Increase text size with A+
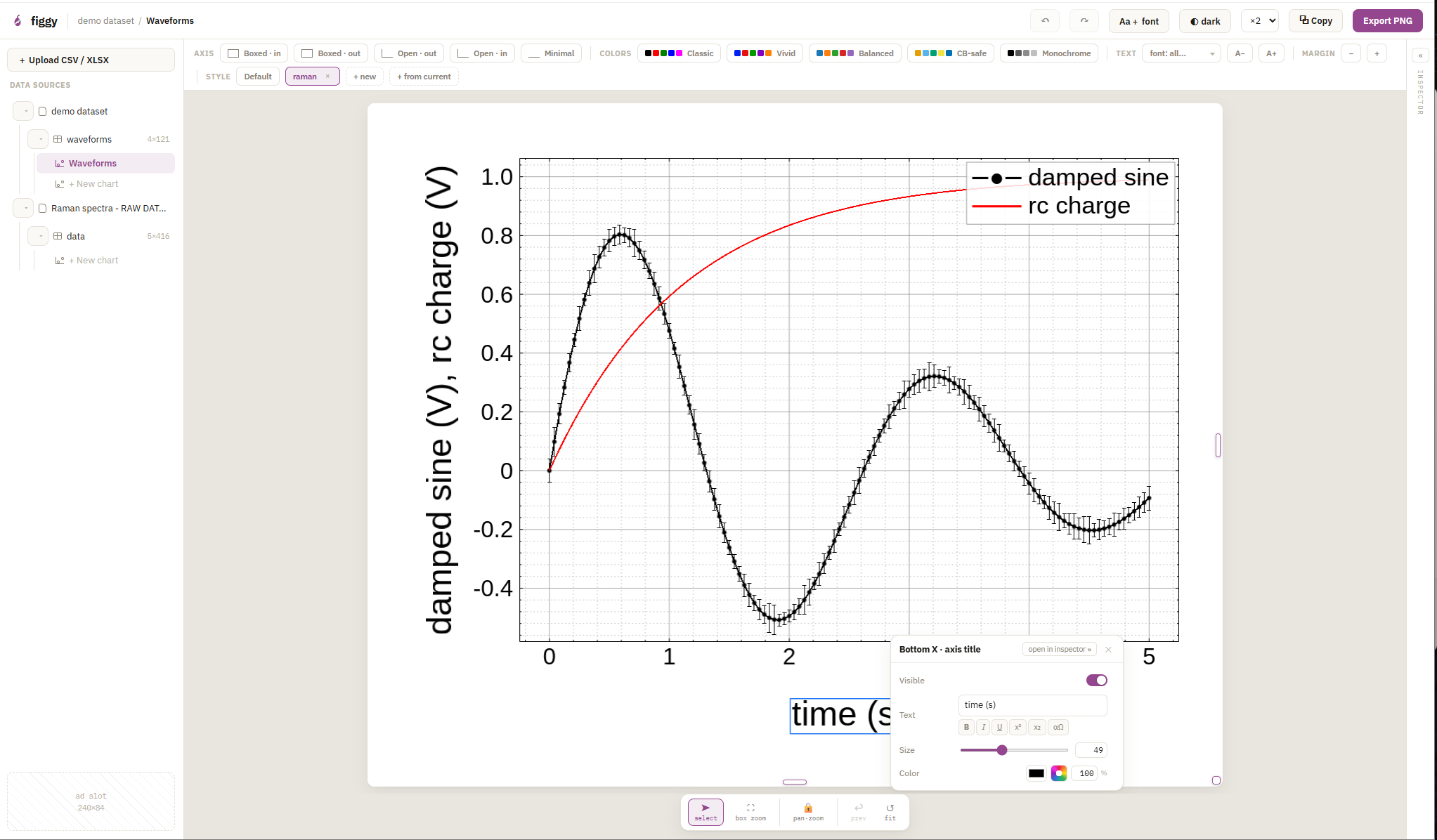 [1271, 53]
